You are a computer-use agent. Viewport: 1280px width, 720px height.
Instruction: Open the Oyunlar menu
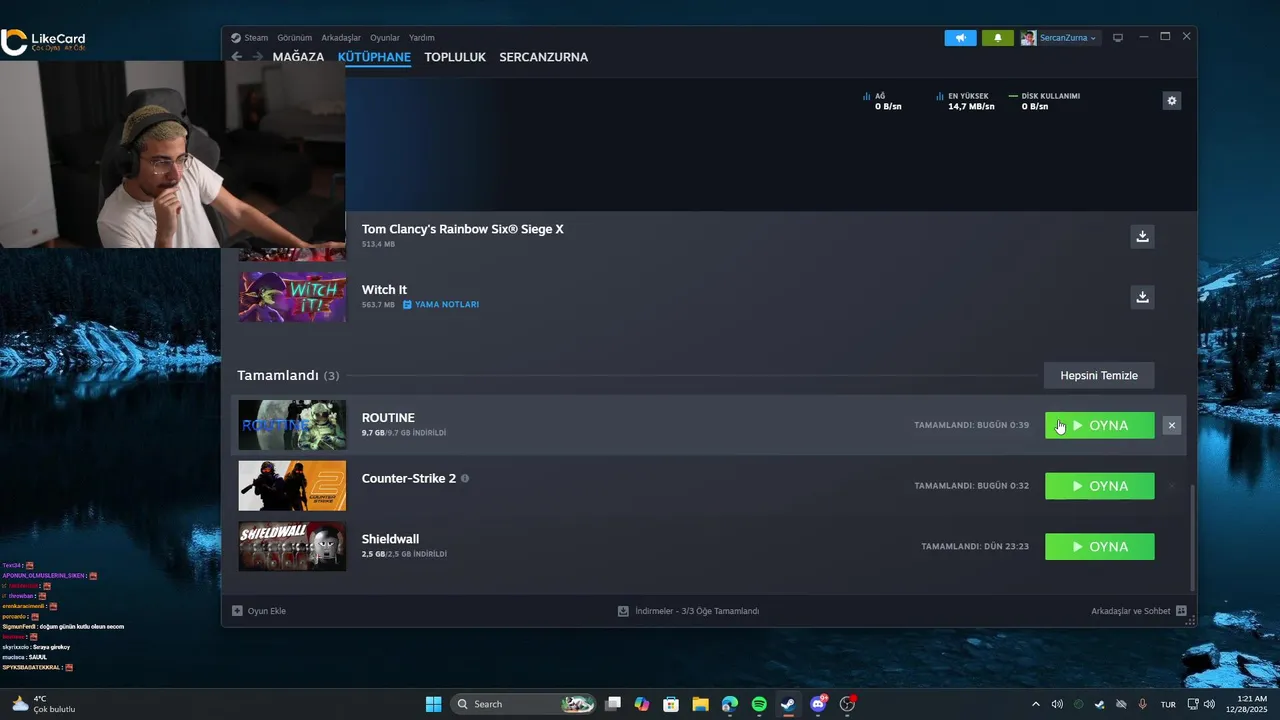tap(385, 38)
